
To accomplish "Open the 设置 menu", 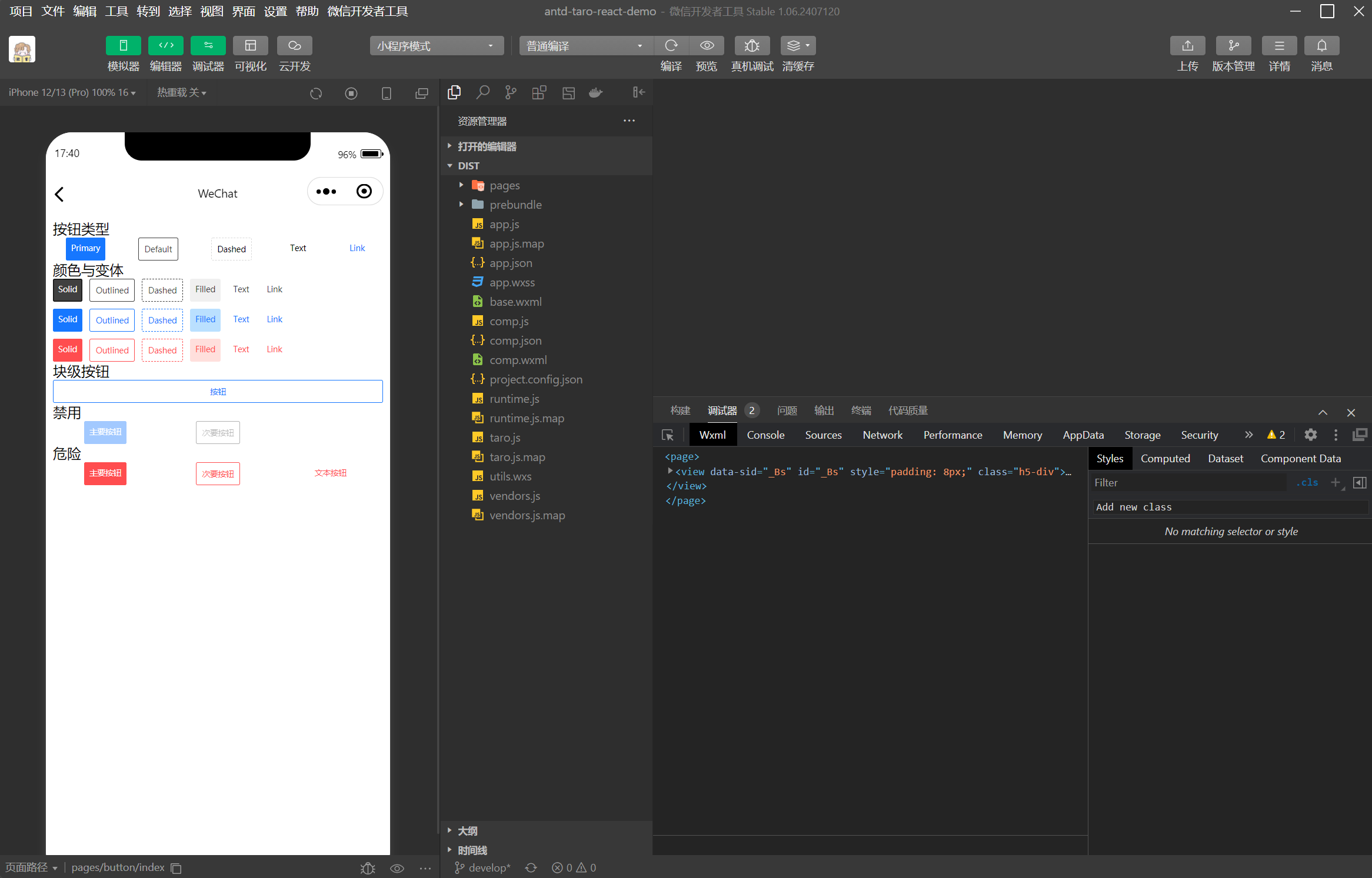I will point(275,11).
